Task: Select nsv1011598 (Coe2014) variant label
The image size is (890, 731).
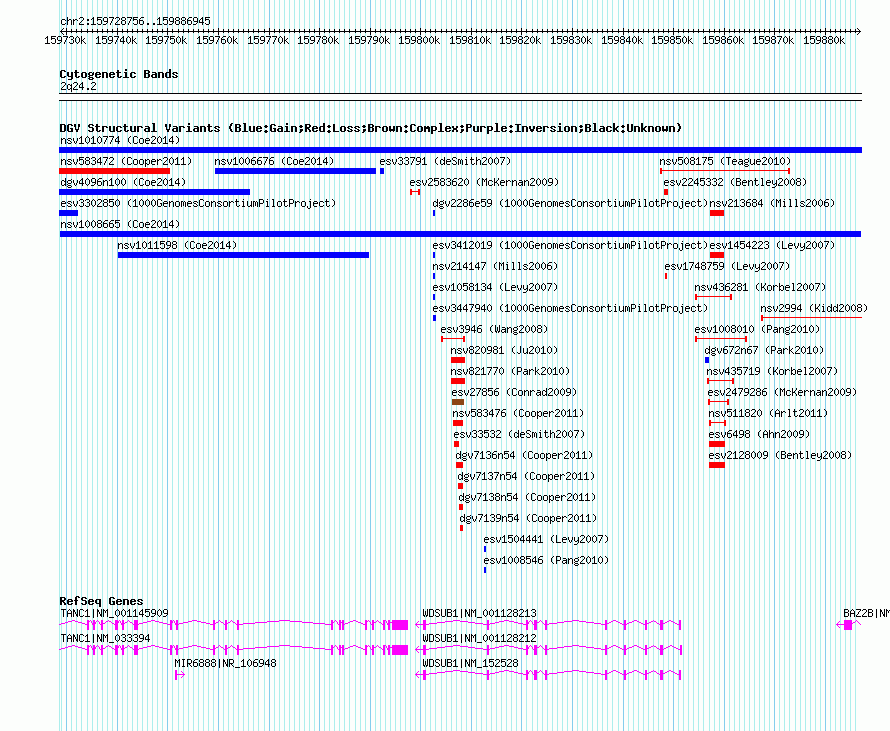Action: [x=177, y=245]
